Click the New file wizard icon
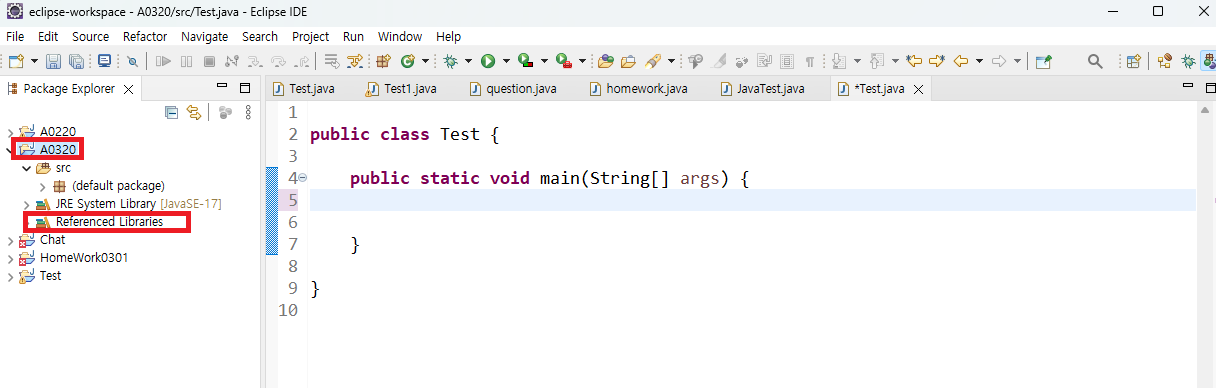This screenshot has height=388, width=1216. tap(16, 61)
